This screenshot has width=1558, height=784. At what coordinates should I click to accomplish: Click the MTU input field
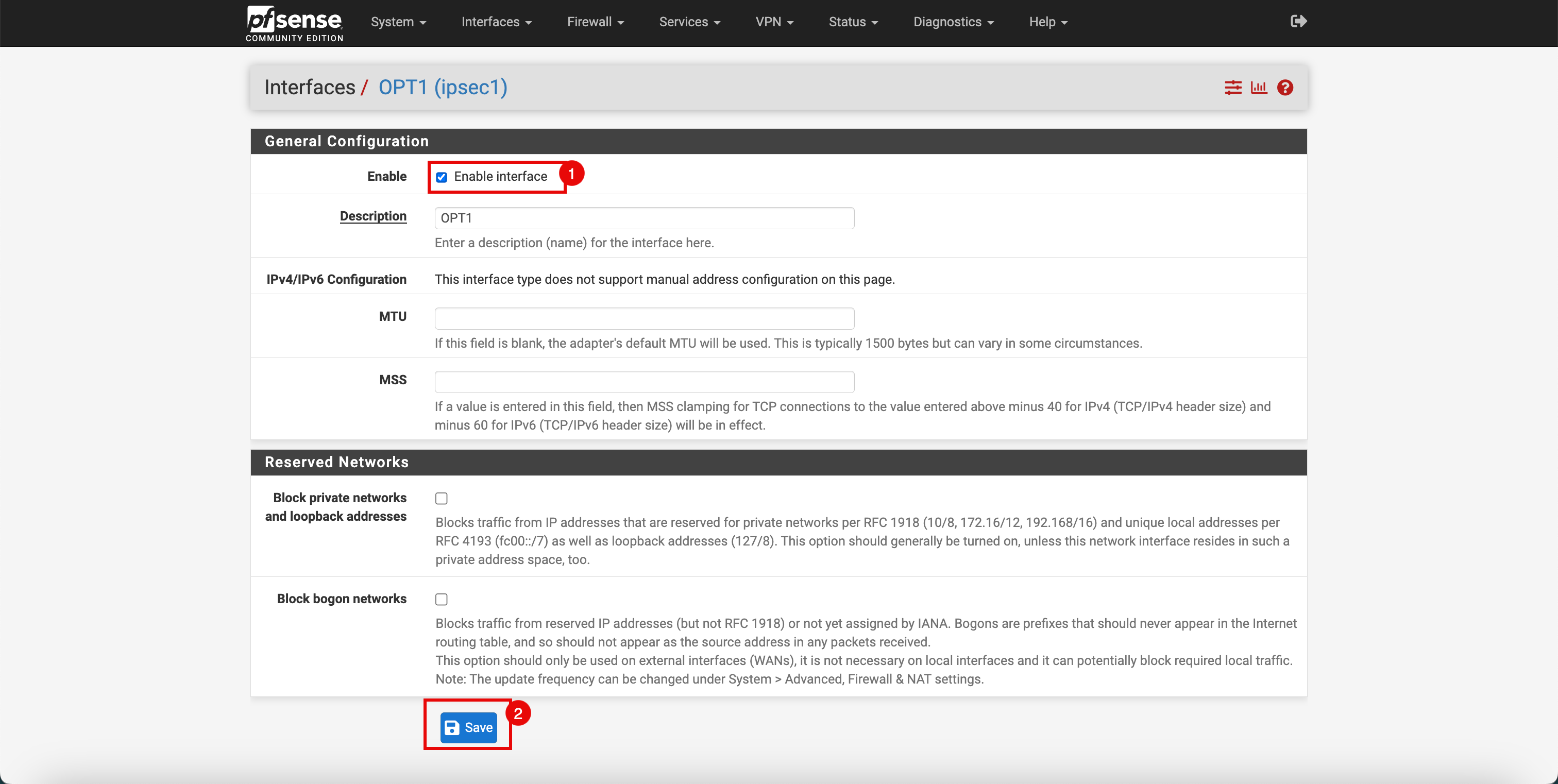(644, 317)
